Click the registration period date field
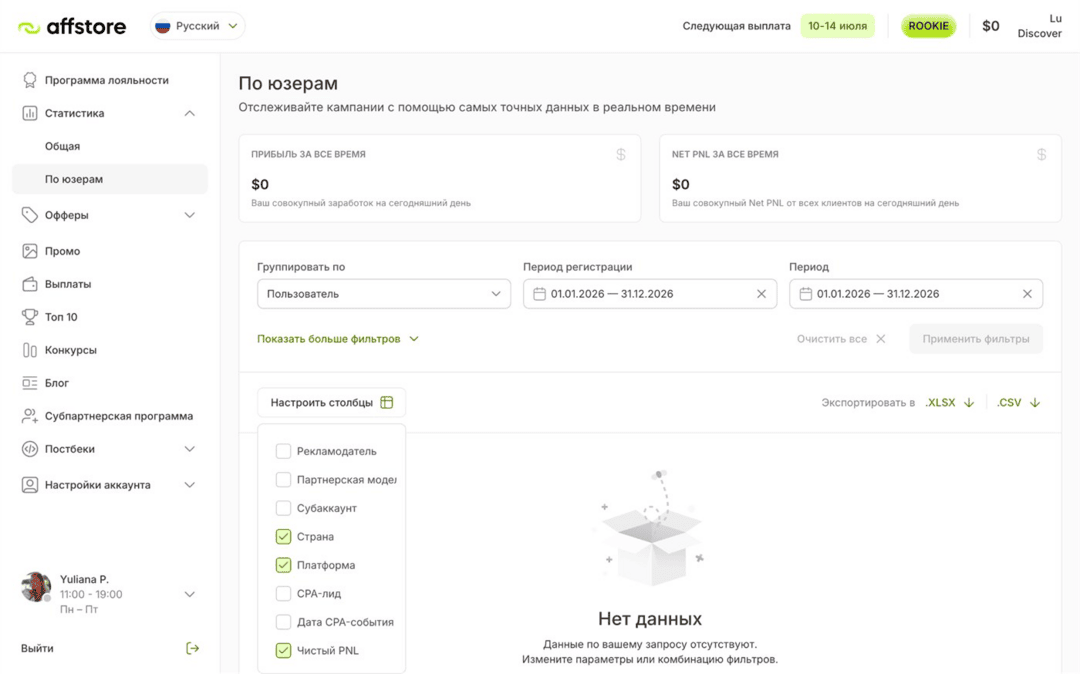1080x674 pixels. (650, 294)
